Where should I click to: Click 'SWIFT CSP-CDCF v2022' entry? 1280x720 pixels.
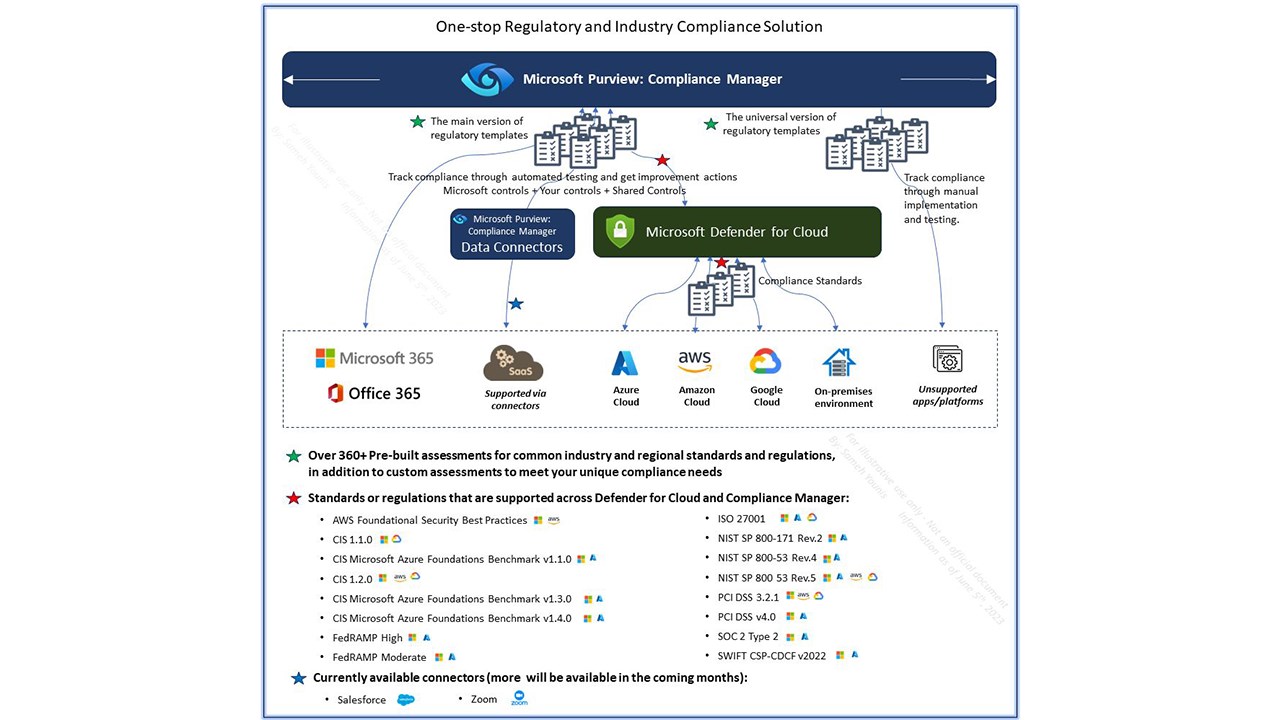tap(772, 656)
